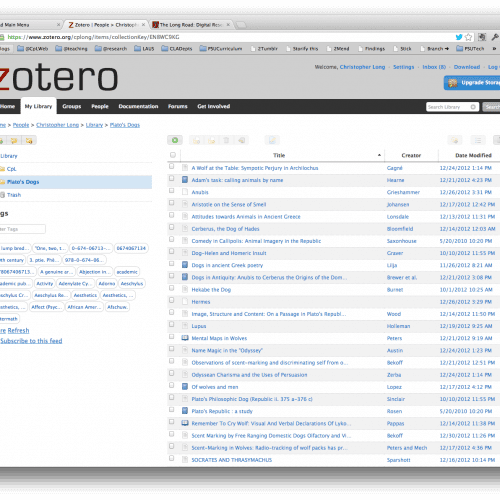
Task: Click the Download link in header
Action: point(467,67)
